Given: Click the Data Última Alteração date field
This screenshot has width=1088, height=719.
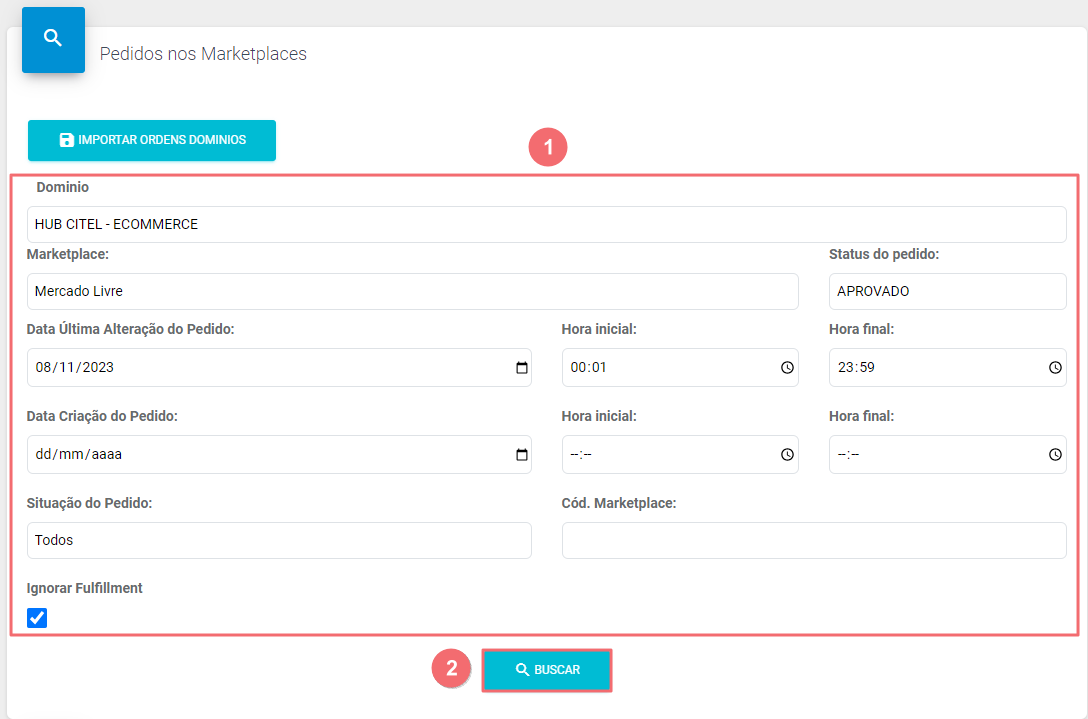Looking at the screenshot, I should [x=279, y=367].
